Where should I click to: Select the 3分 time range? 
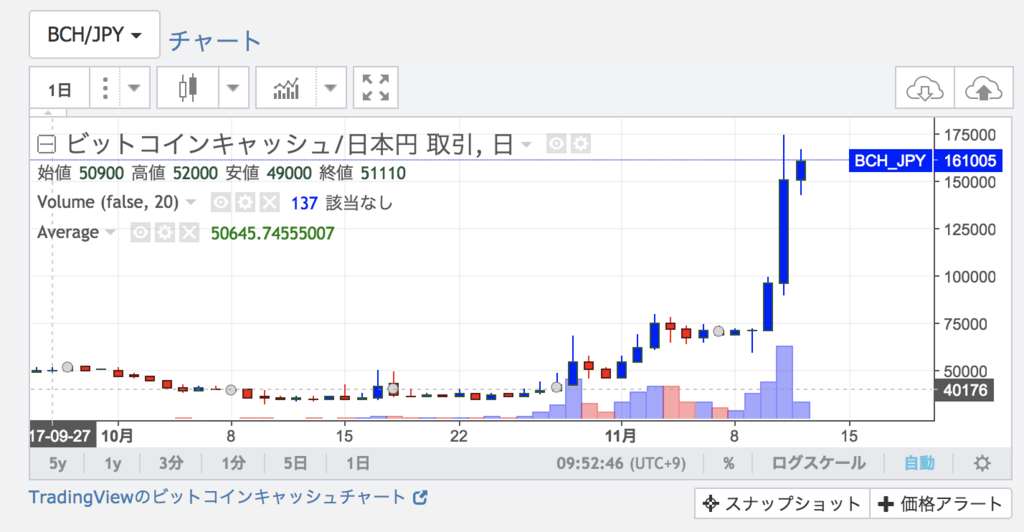click(171, 463)
